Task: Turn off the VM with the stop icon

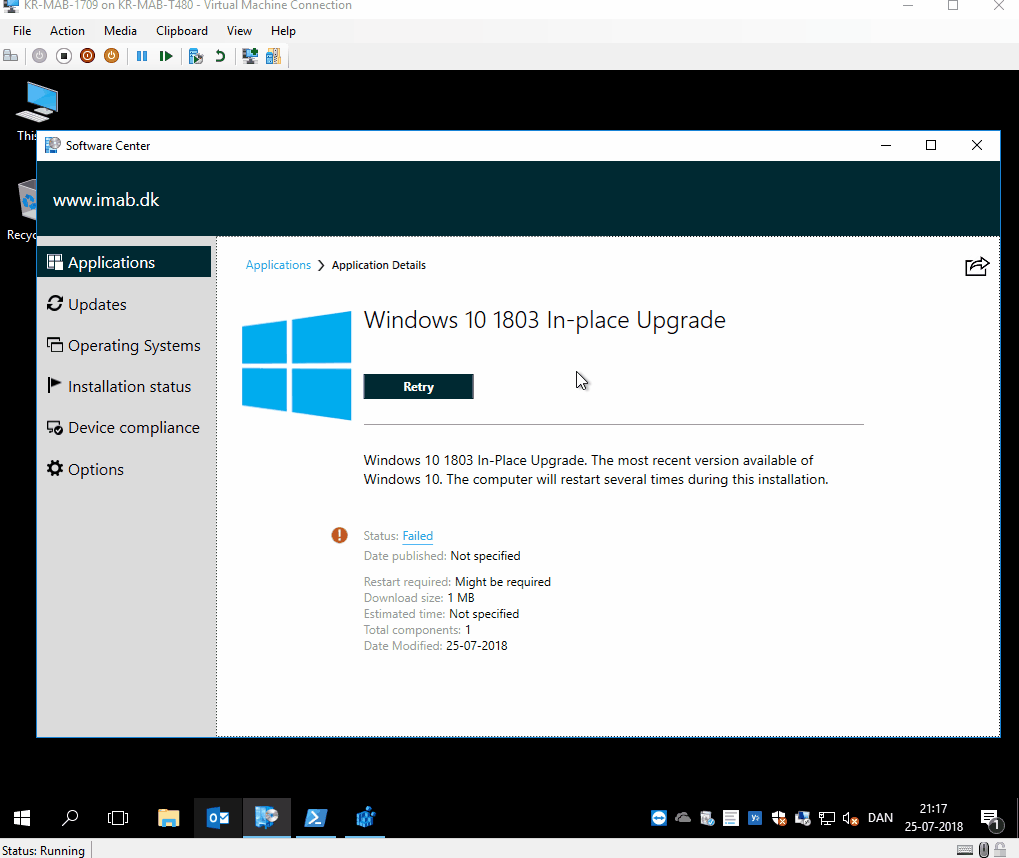Action: tap(64, 56)
